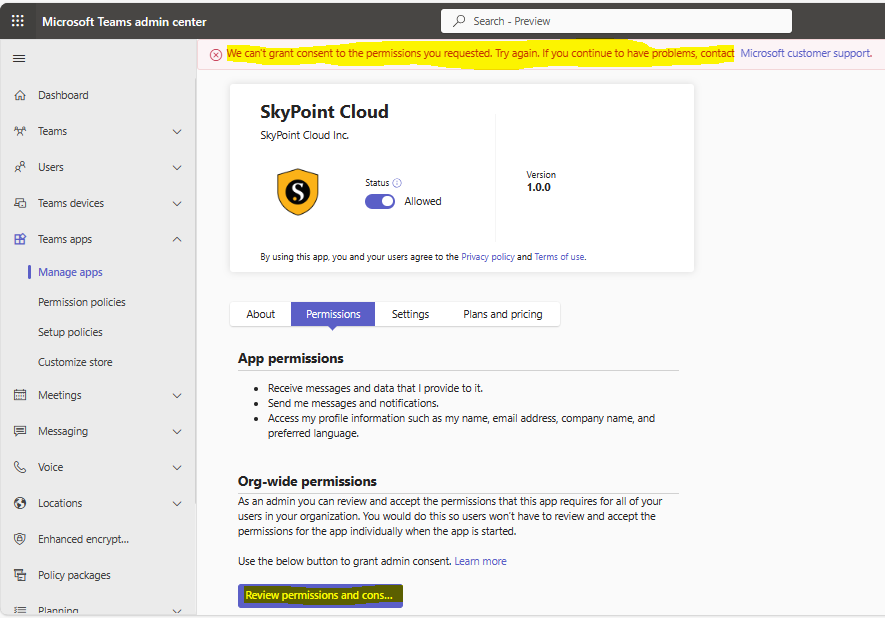885x618 pixels.
Task: Click the Teams devices icon
Action: [20, 203]
